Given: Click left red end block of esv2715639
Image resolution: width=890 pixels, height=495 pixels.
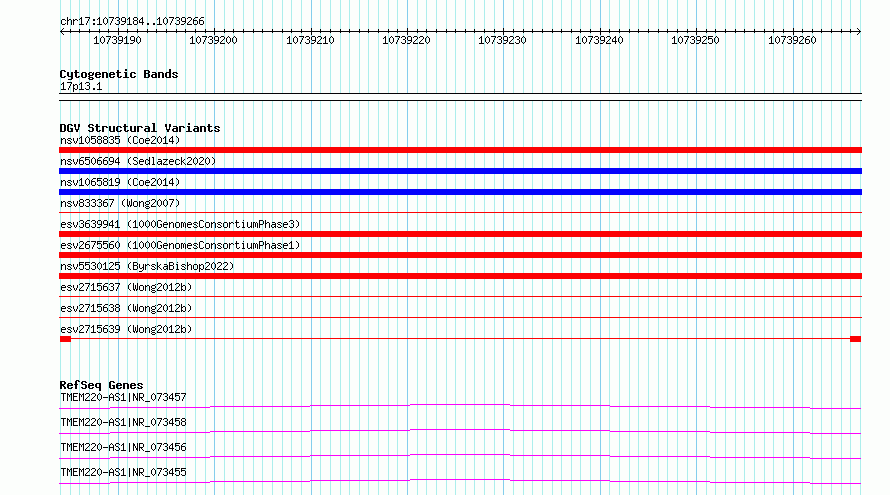Looking at the screenshot, I should (x=65, y=339).
